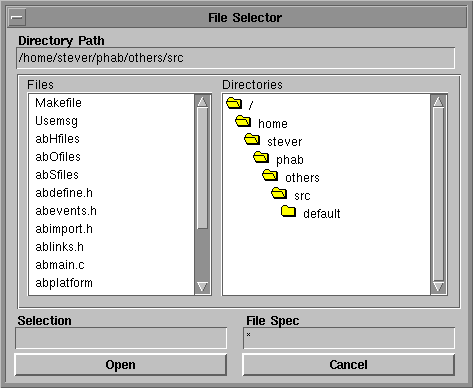This screenshot has width=473, height=388.
Task: Open the window menu button in title bar
Action: [17, 17]
